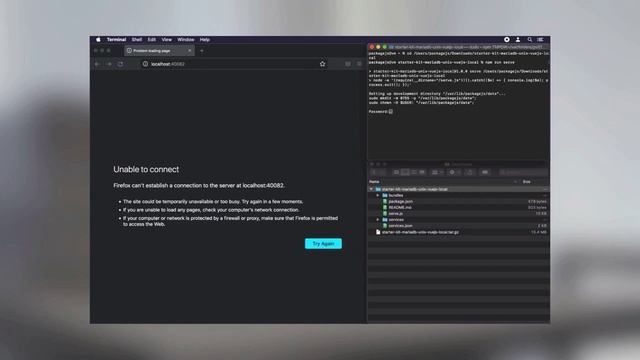Go back in Firefox
Viewport: 640px width, 360px height.
[x=97, y=64]
